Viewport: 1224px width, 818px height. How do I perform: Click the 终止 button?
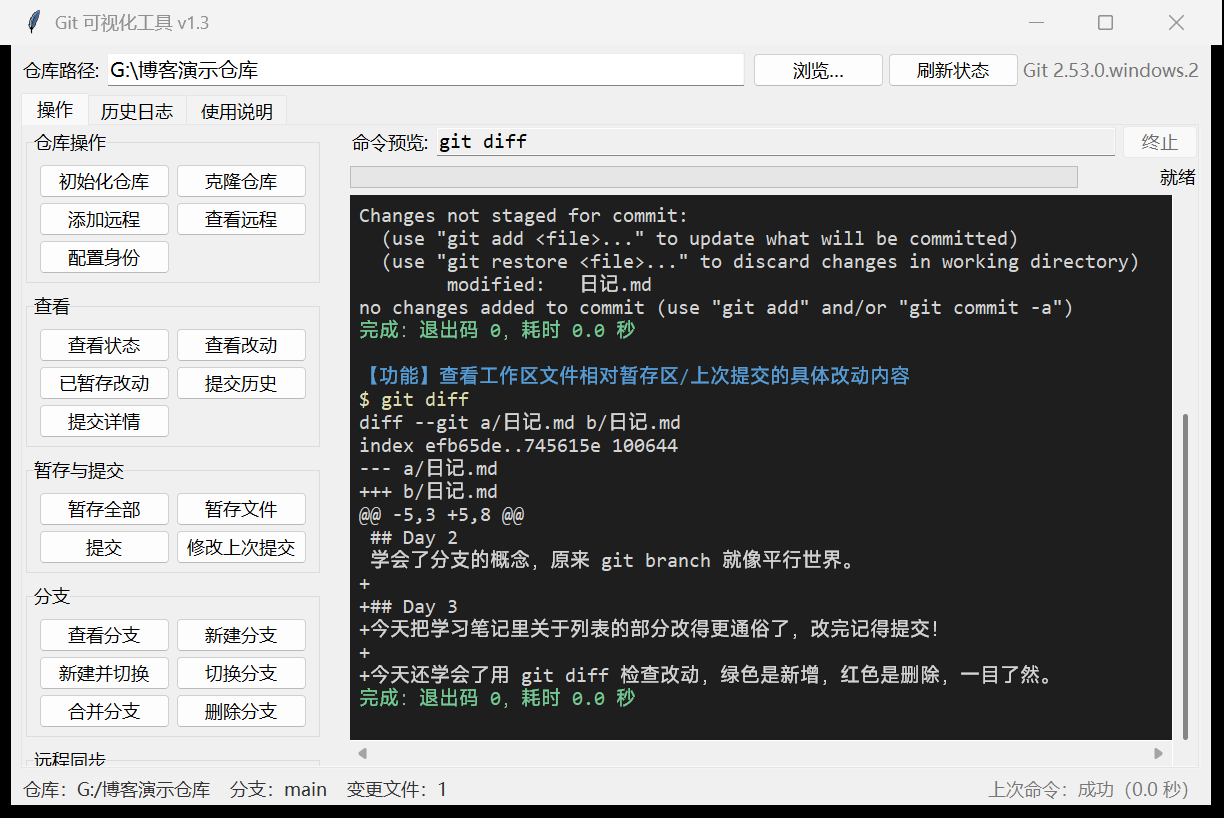pos(1160,142)
